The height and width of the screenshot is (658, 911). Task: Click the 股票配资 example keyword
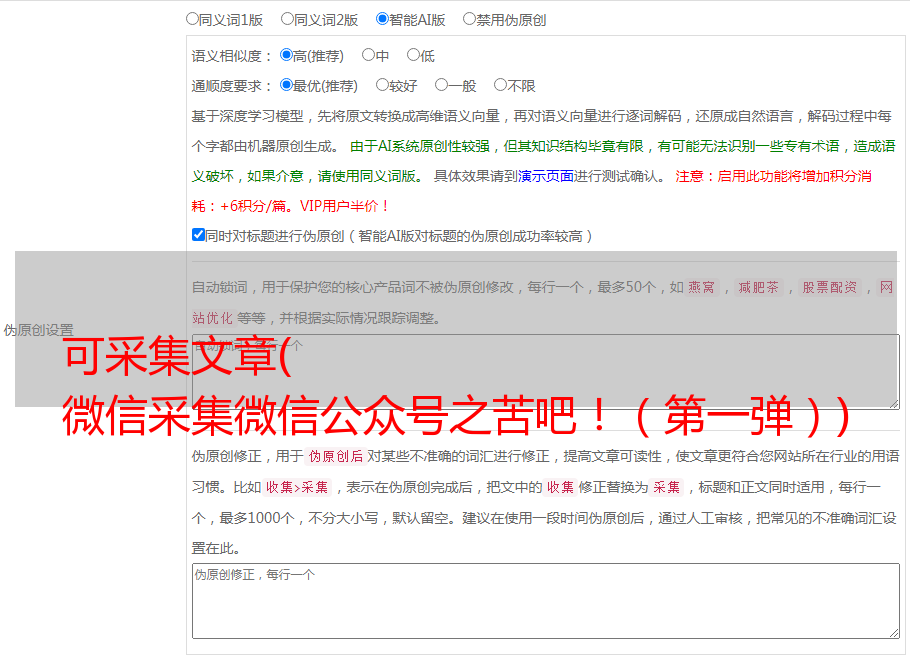[829, 287]
